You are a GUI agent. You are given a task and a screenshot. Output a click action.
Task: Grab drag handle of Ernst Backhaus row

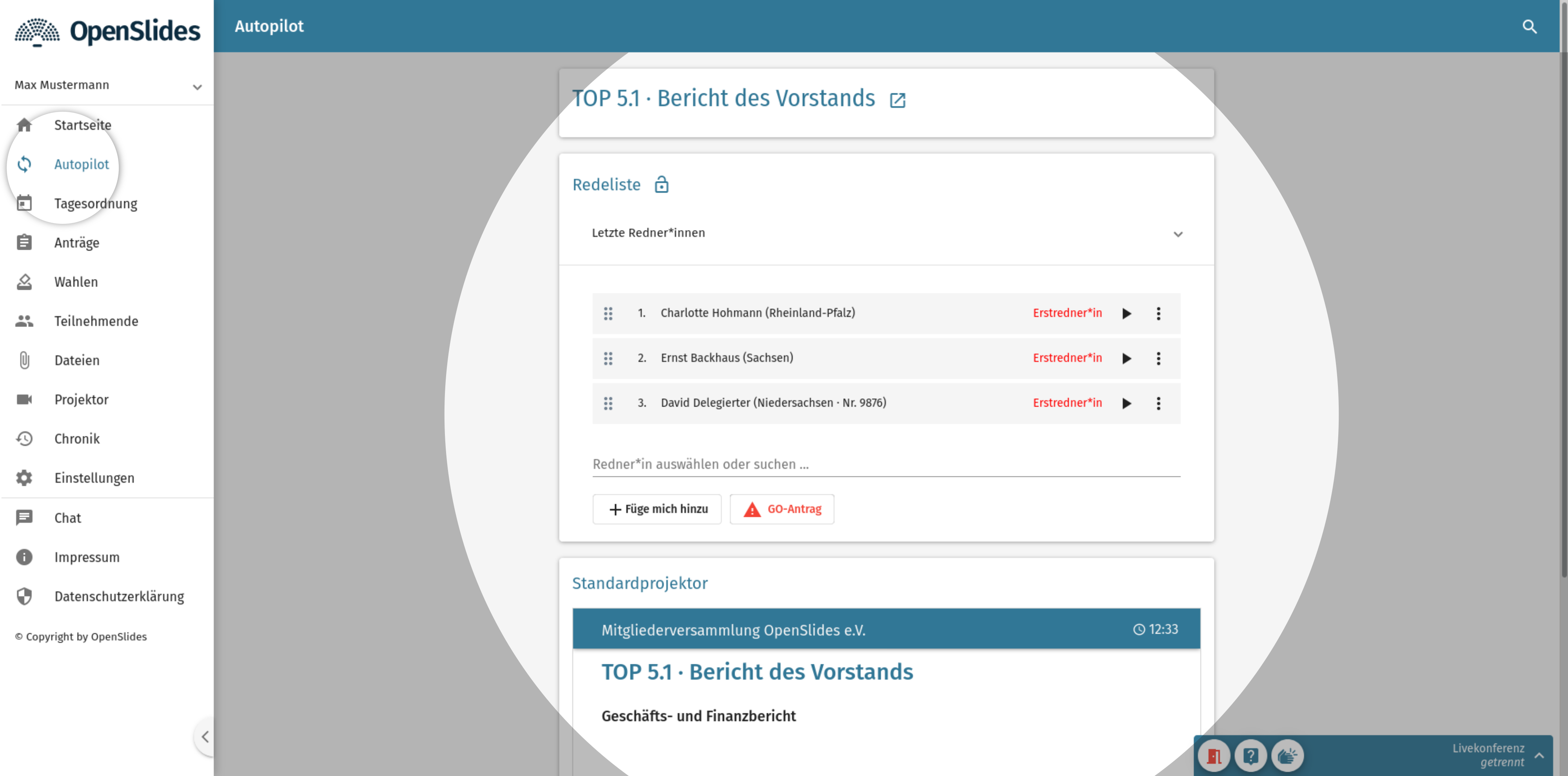tap(608, 359)
